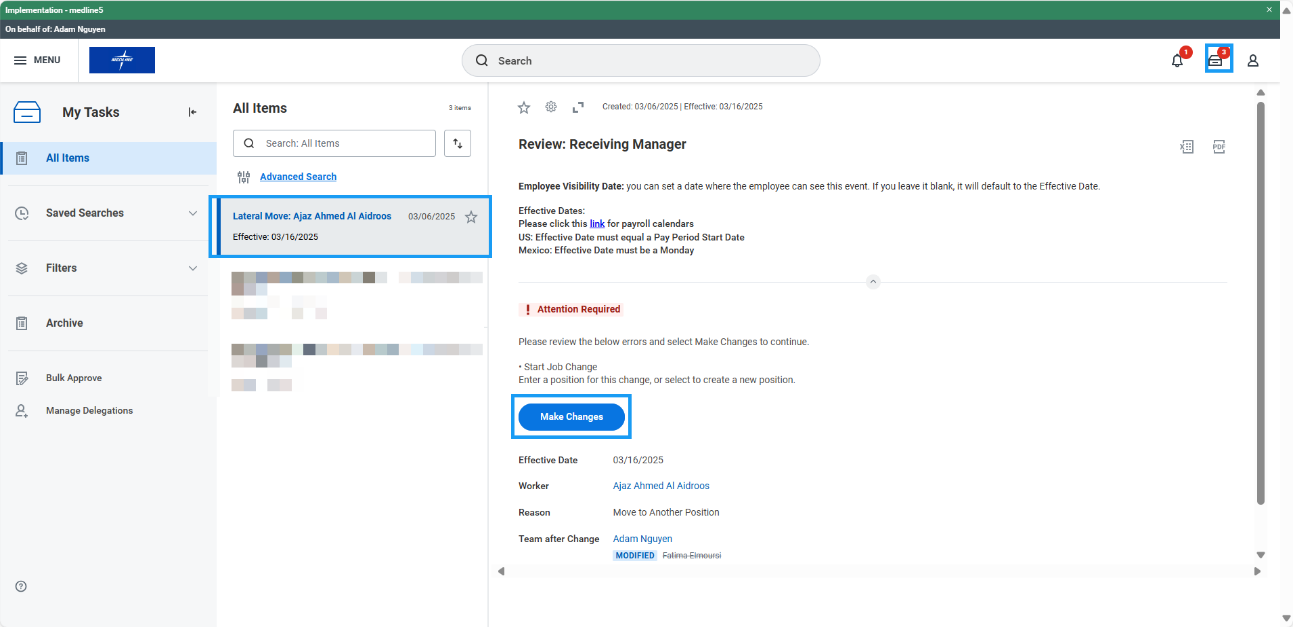
Task: Expand the Filters section
Action: [193, 268]
